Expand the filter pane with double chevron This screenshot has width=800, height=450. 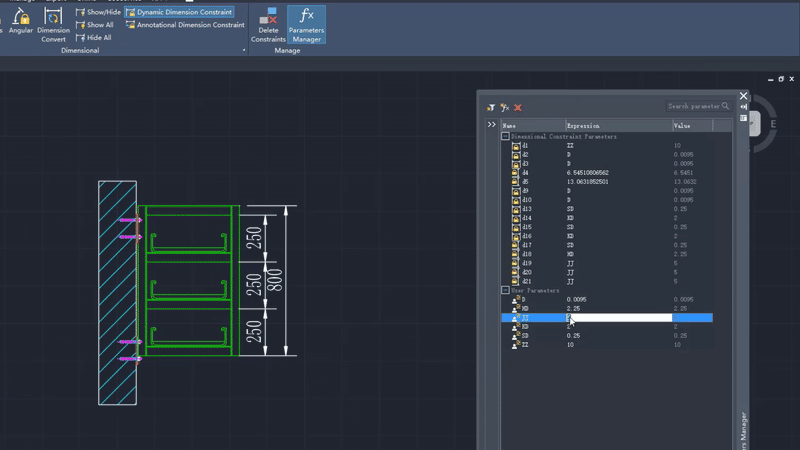491,125
